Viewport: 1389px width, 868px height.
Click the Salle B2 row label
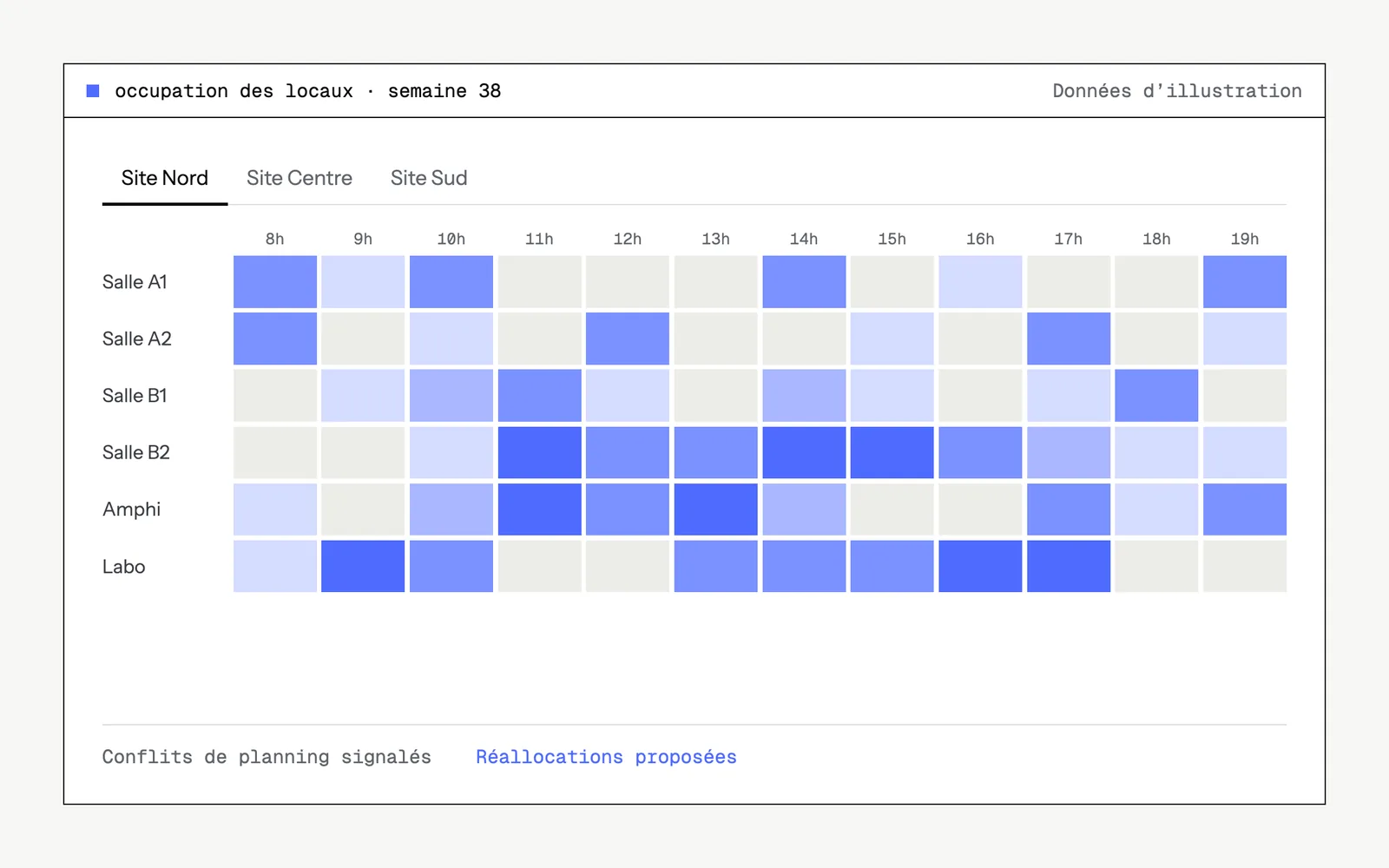136,452
